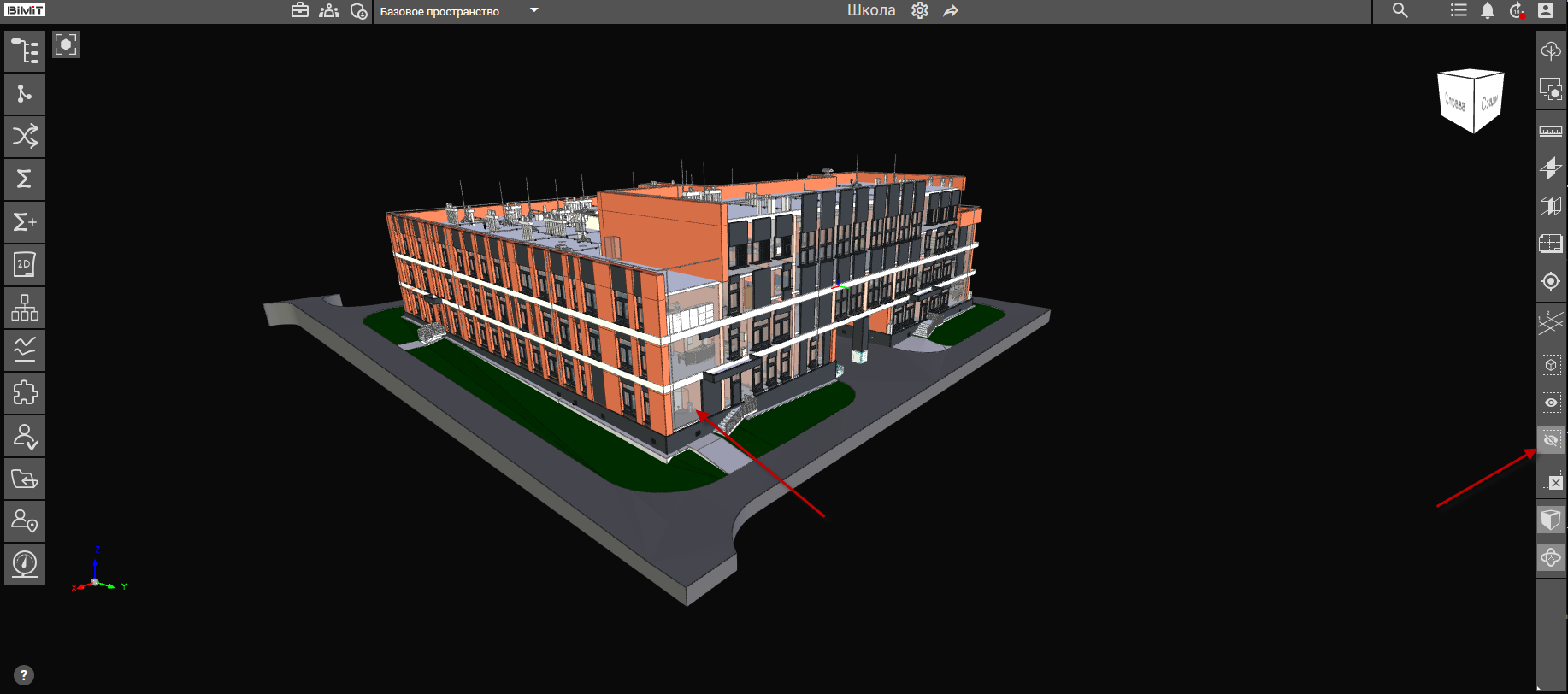
Task: Toggle show only selected eye button
Action: coord(1551,403)
